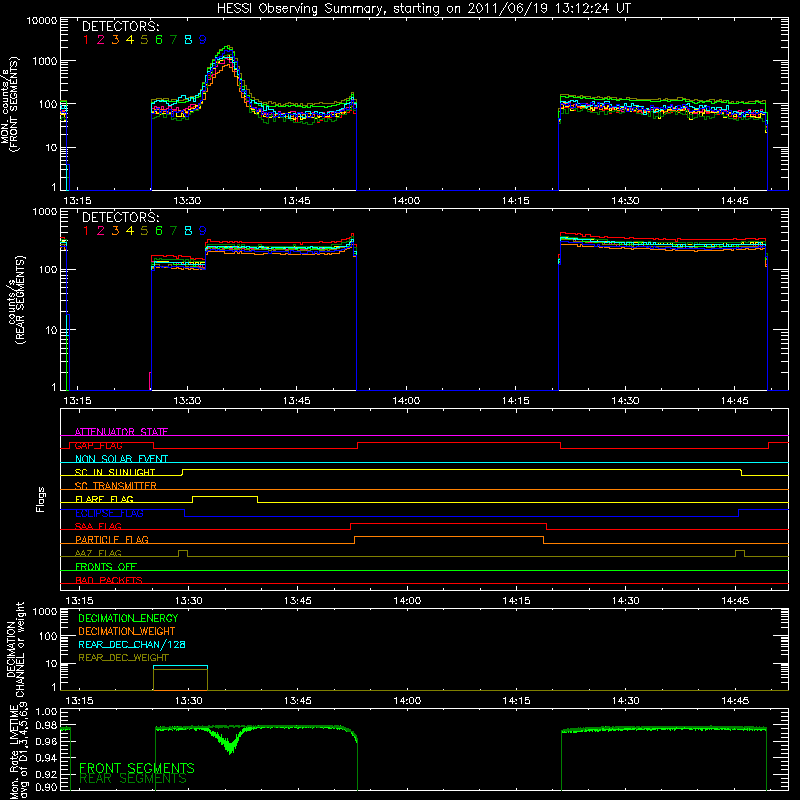Select the FRONTS_OFF flag label
Viewport: 800px width, 800px height.
point(106,566)
